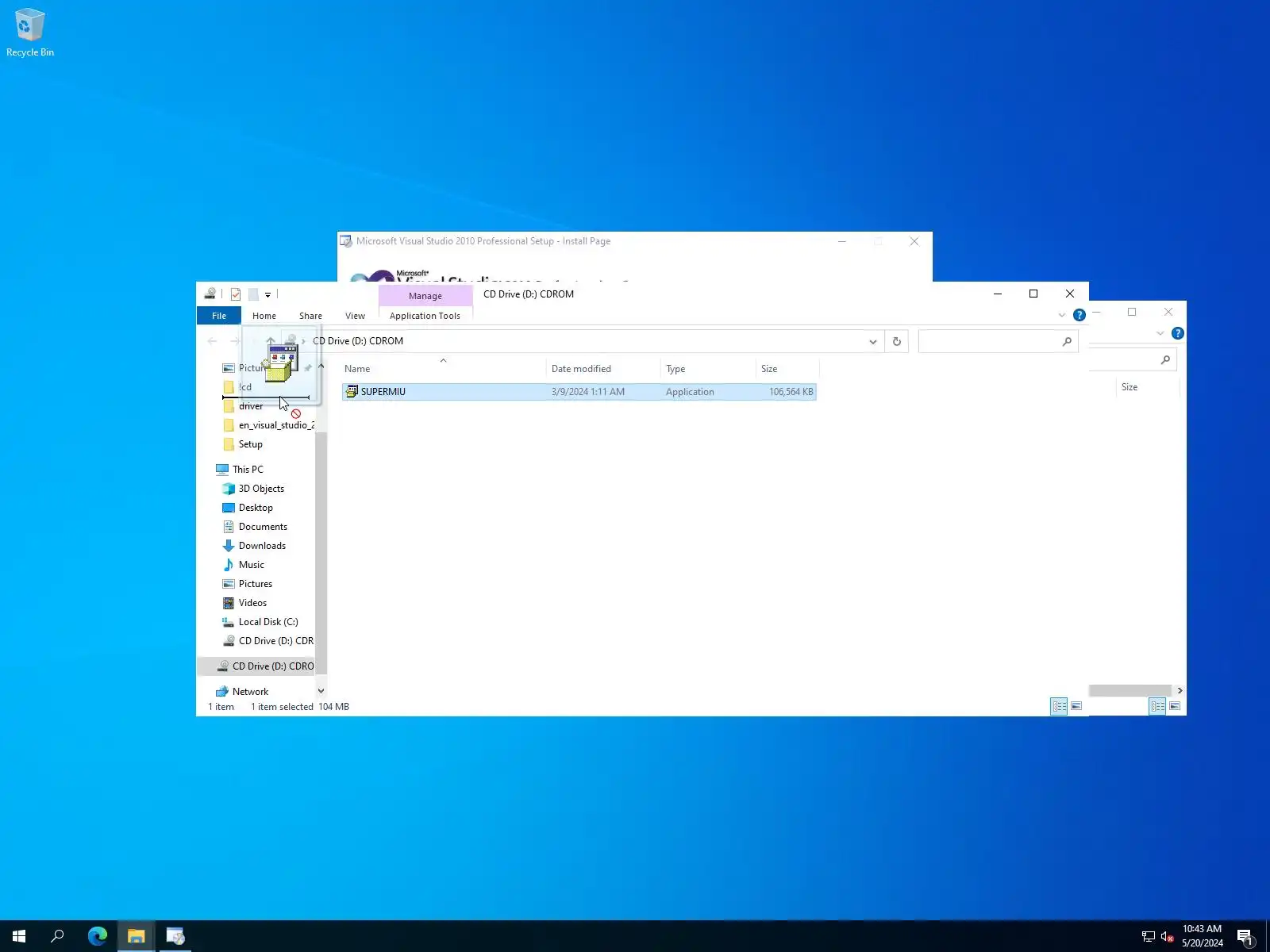This screenshot has width=1270, height=952.
Task: Select the SUPERMIU file name
Action: point(383,392)
